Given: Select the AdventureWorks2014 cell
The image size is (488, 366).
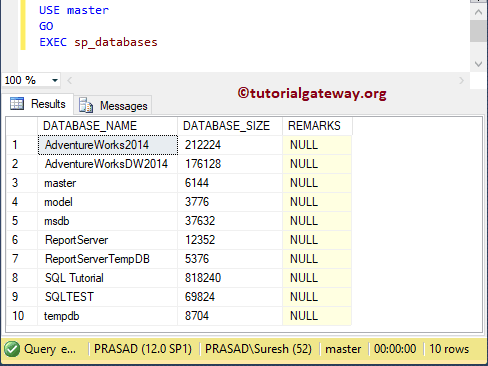Looking at the screenshot, I should (x=108, y=145).
